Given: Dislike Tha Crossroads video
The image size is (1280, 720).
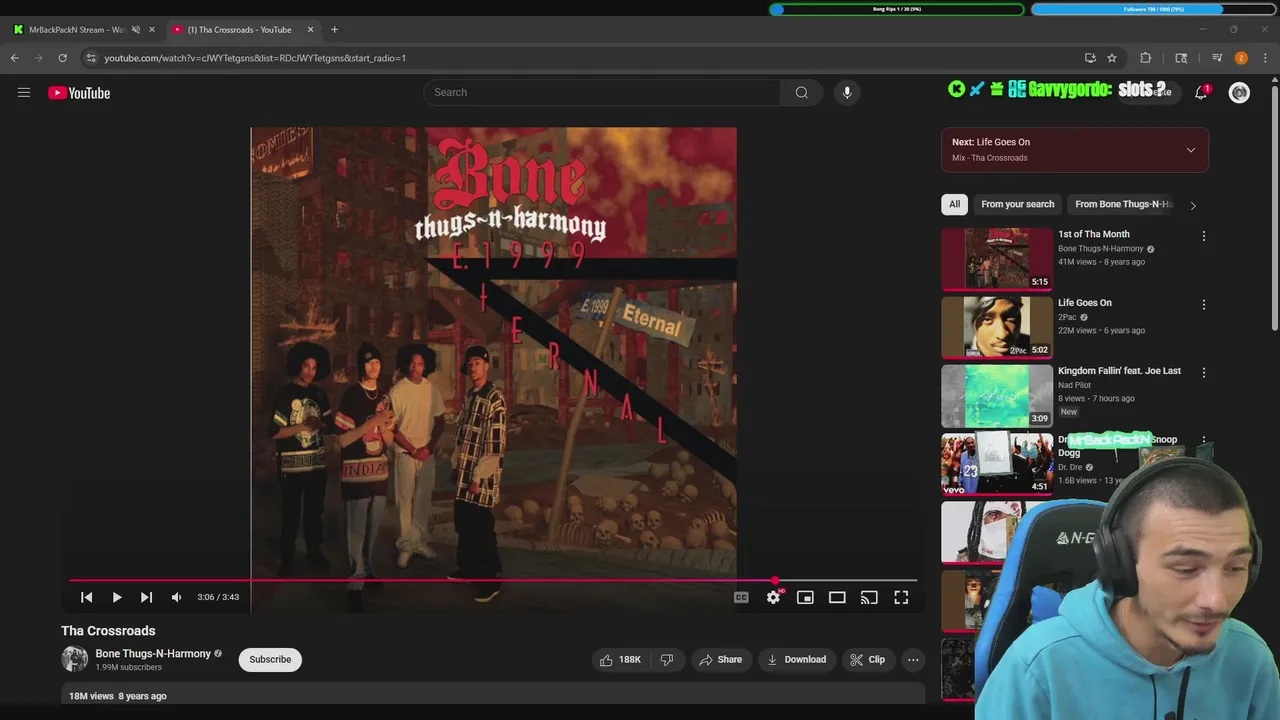Looking at the screenshot, I should click(x=666, y=659).
